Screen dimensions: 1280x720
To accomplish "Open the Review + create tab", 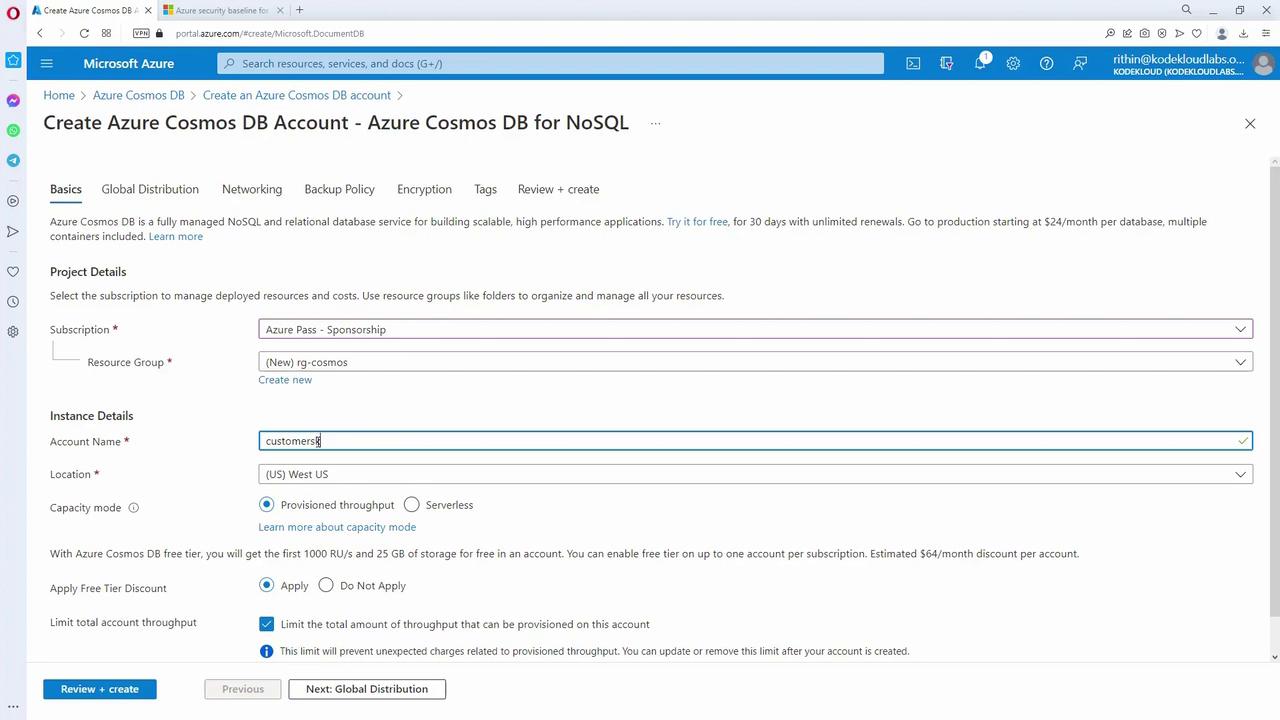I will (x=558, y=189).
